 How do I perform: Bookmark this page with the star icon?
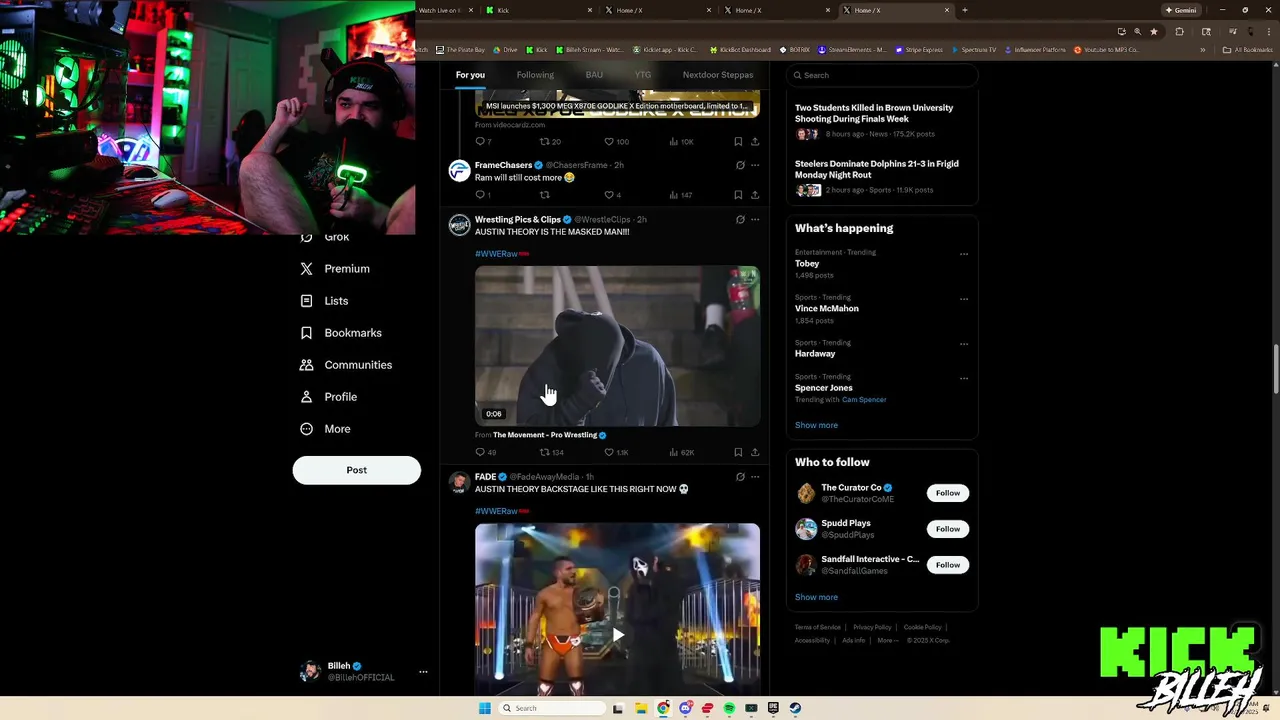click(1154, 31)
